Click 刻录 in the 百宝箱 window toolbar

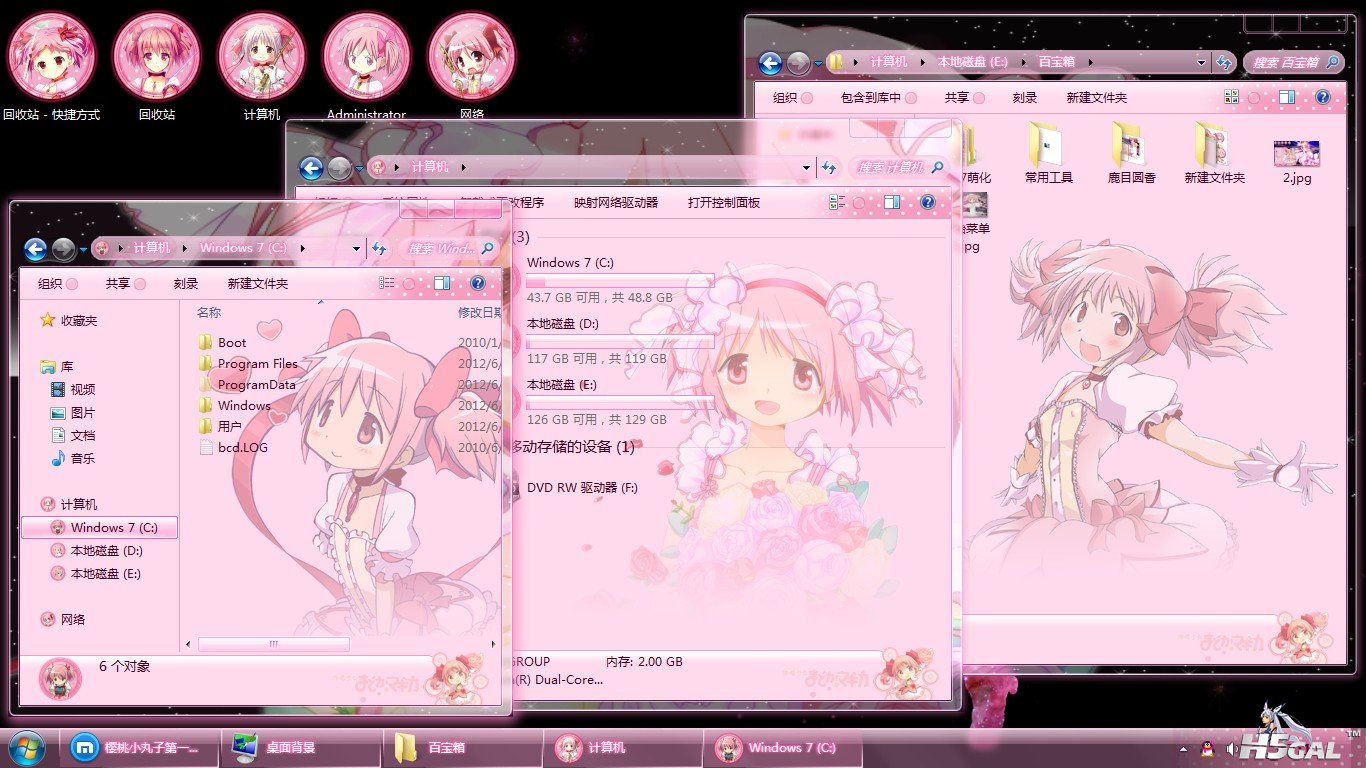click(x=1025, y=98)
